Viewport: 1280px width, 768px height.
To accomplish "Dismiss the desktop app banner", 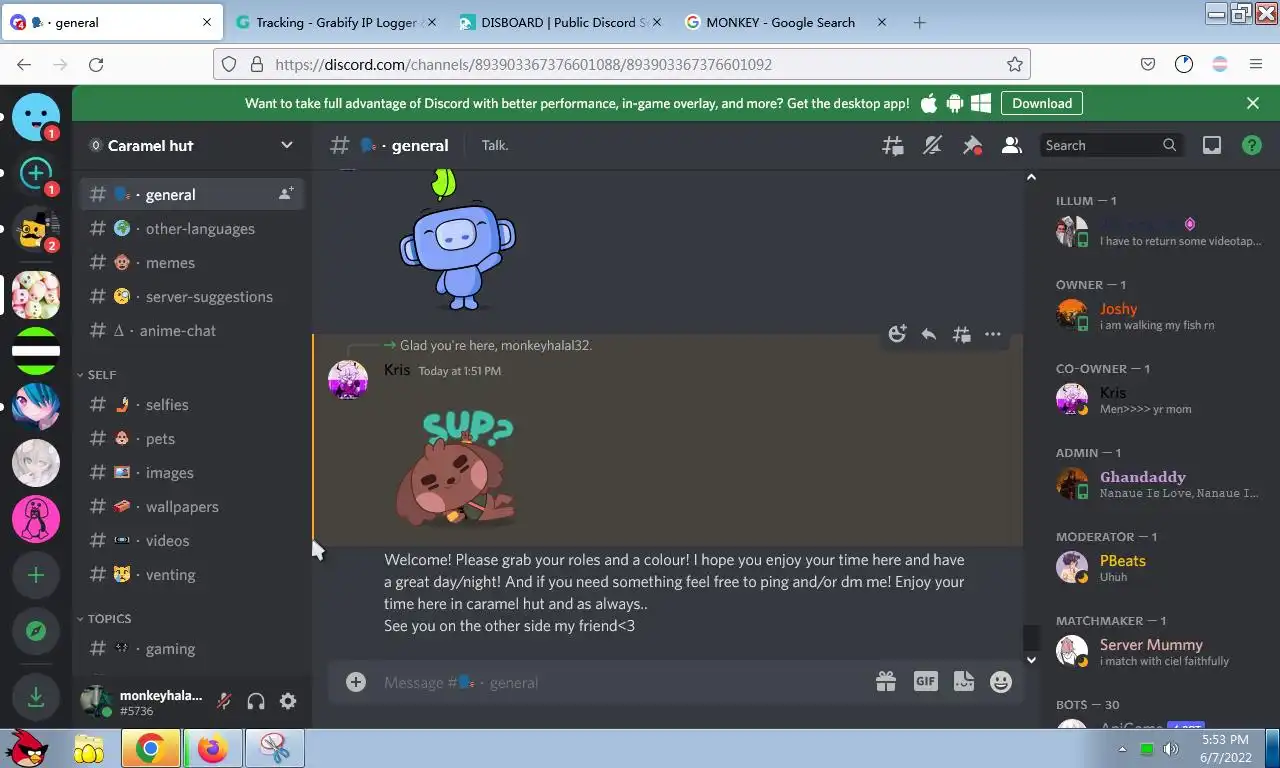I will click(x=1253, y=103).
